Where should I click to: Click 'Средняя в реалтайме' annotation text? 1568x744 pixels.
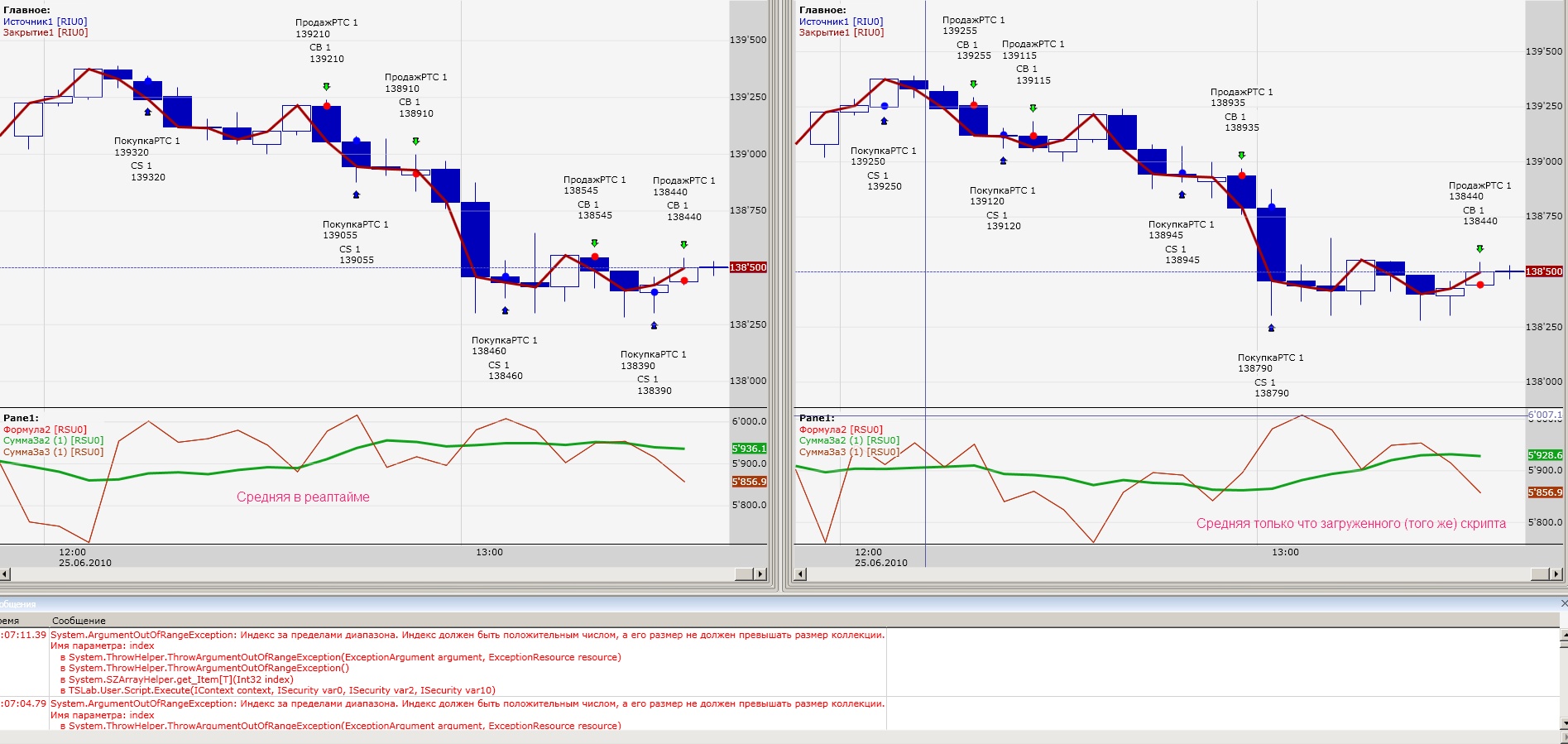(303, 497)
